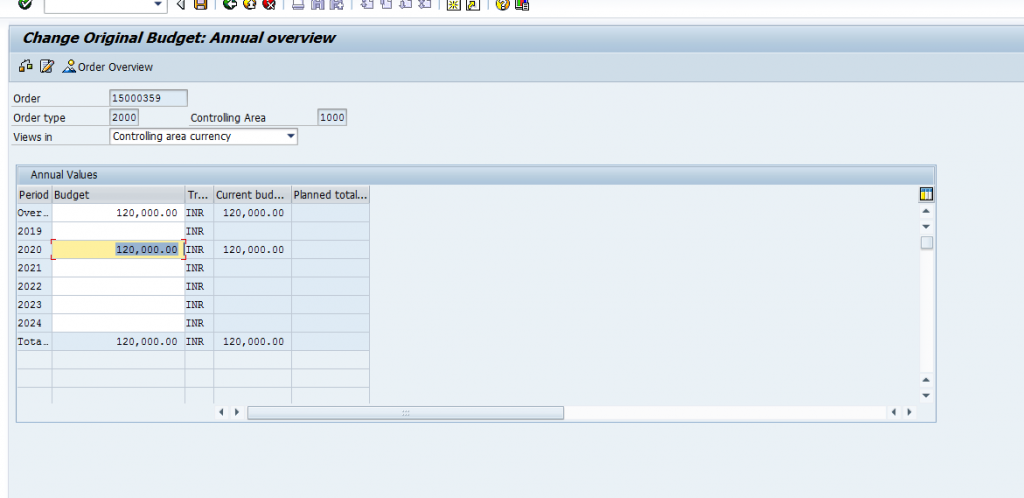Go to the previous page icon
This screenshot has width=1024, height=498.
click(x=386, y=4)
